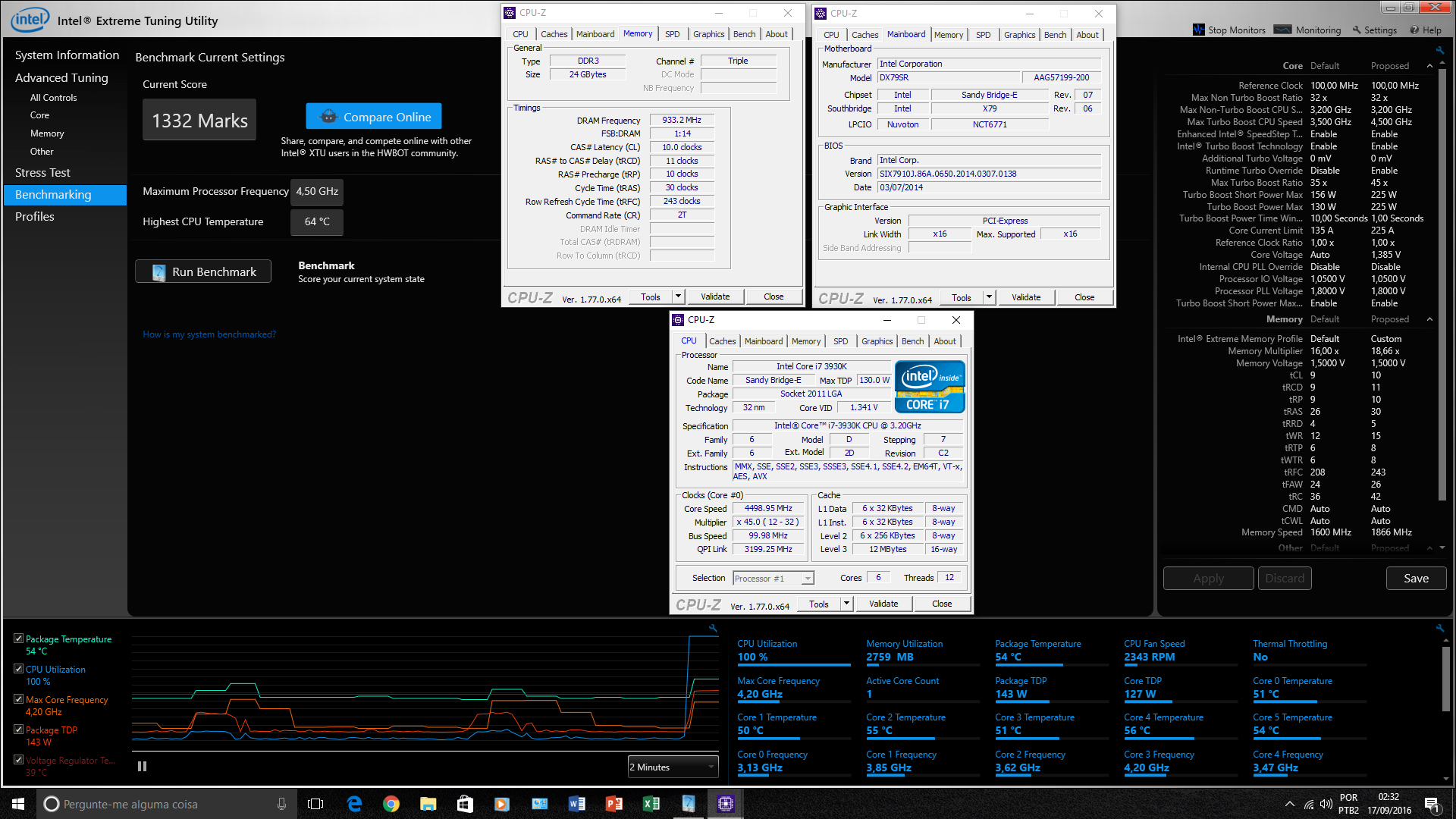Uncheck Package Temperature in graph legend
The height and width of the screenshot is (819, 1456).
(18, 639)
